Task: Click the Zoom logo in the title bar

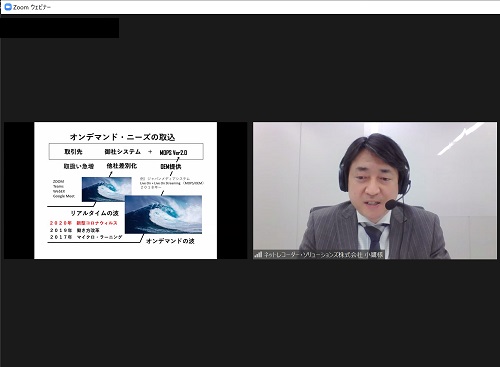Action: tap(8, 7)
